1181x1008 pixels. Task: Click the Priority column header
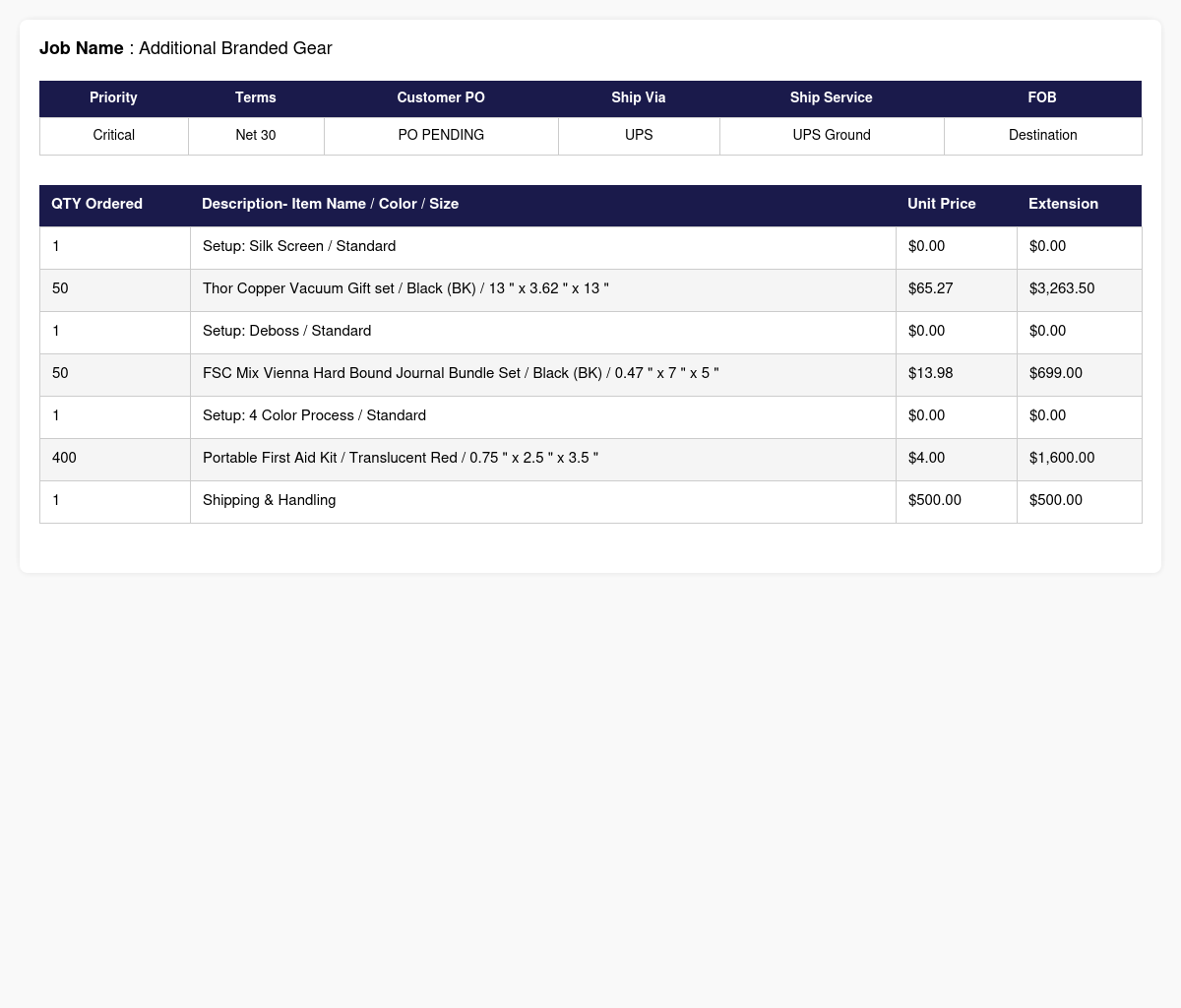point(114,98)
